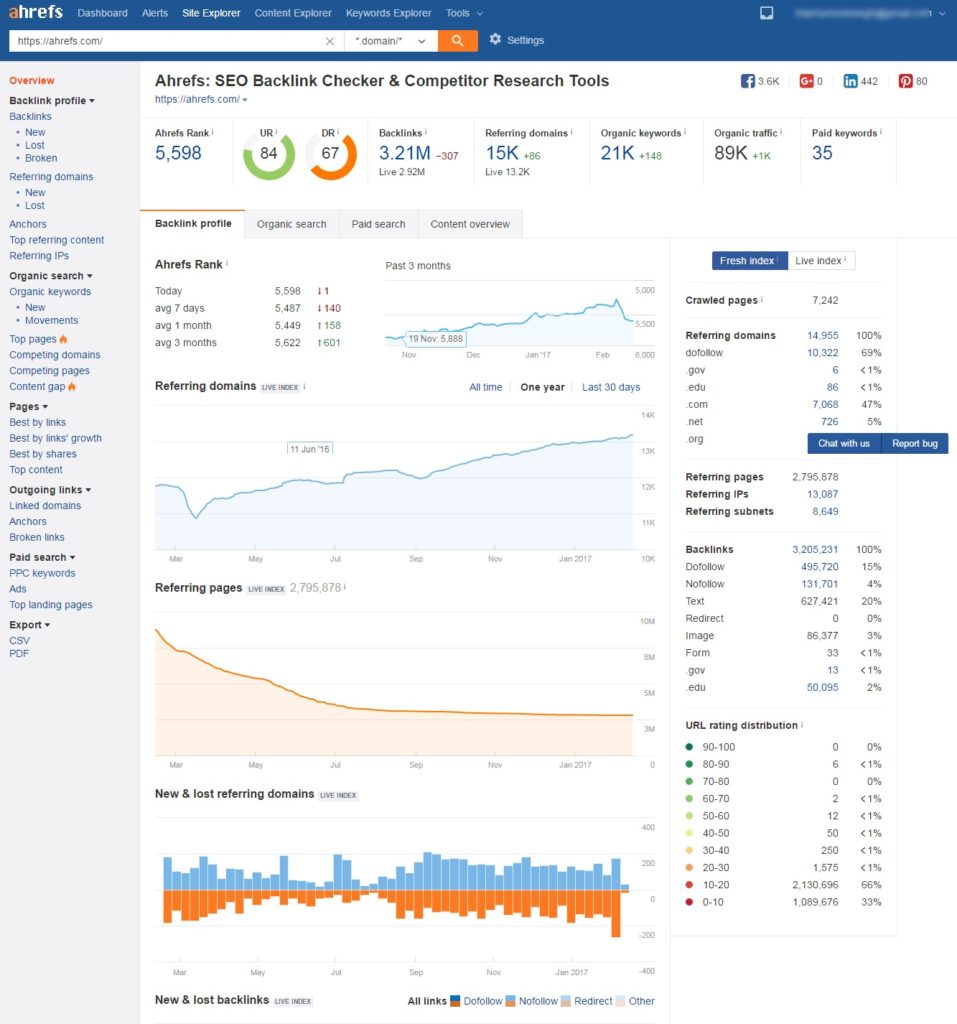The height and width of the screenshot is (1024, 957).
Task: Click the Other legend color swatch
Action: 621,1001
